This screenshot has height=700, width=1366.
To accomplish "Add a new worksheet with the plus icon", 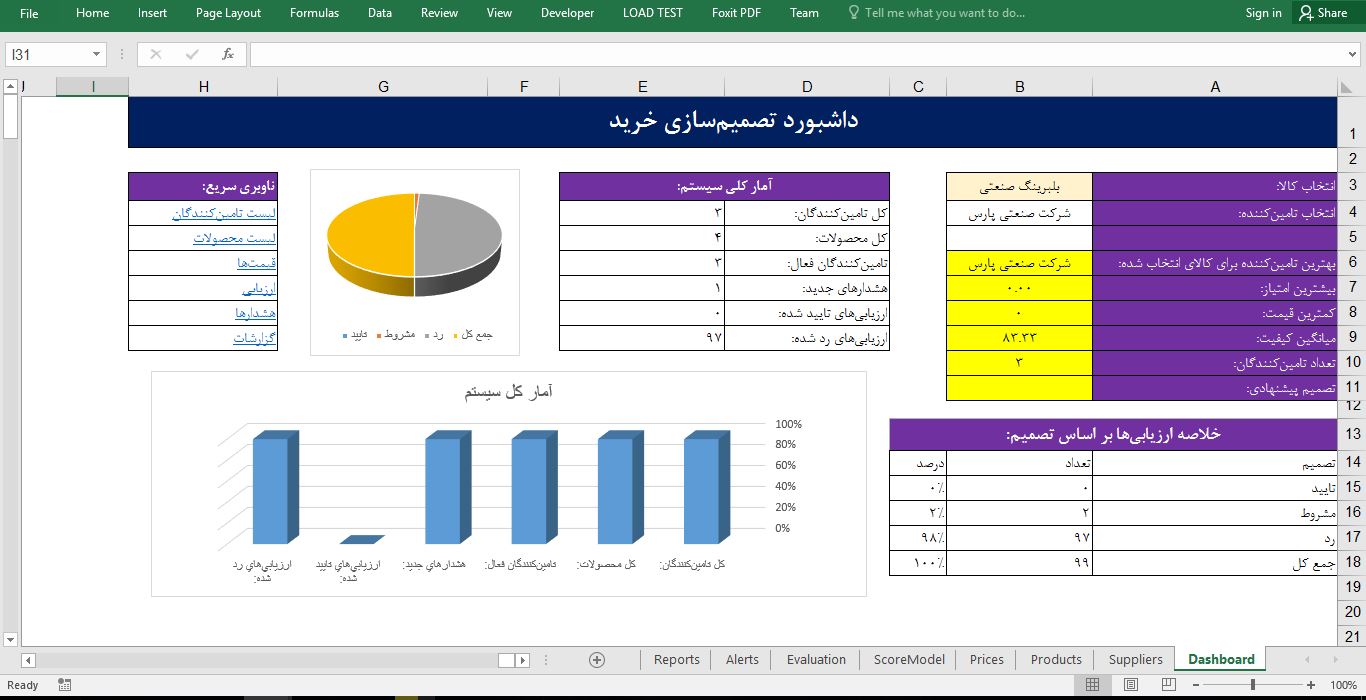I will 596,660.
